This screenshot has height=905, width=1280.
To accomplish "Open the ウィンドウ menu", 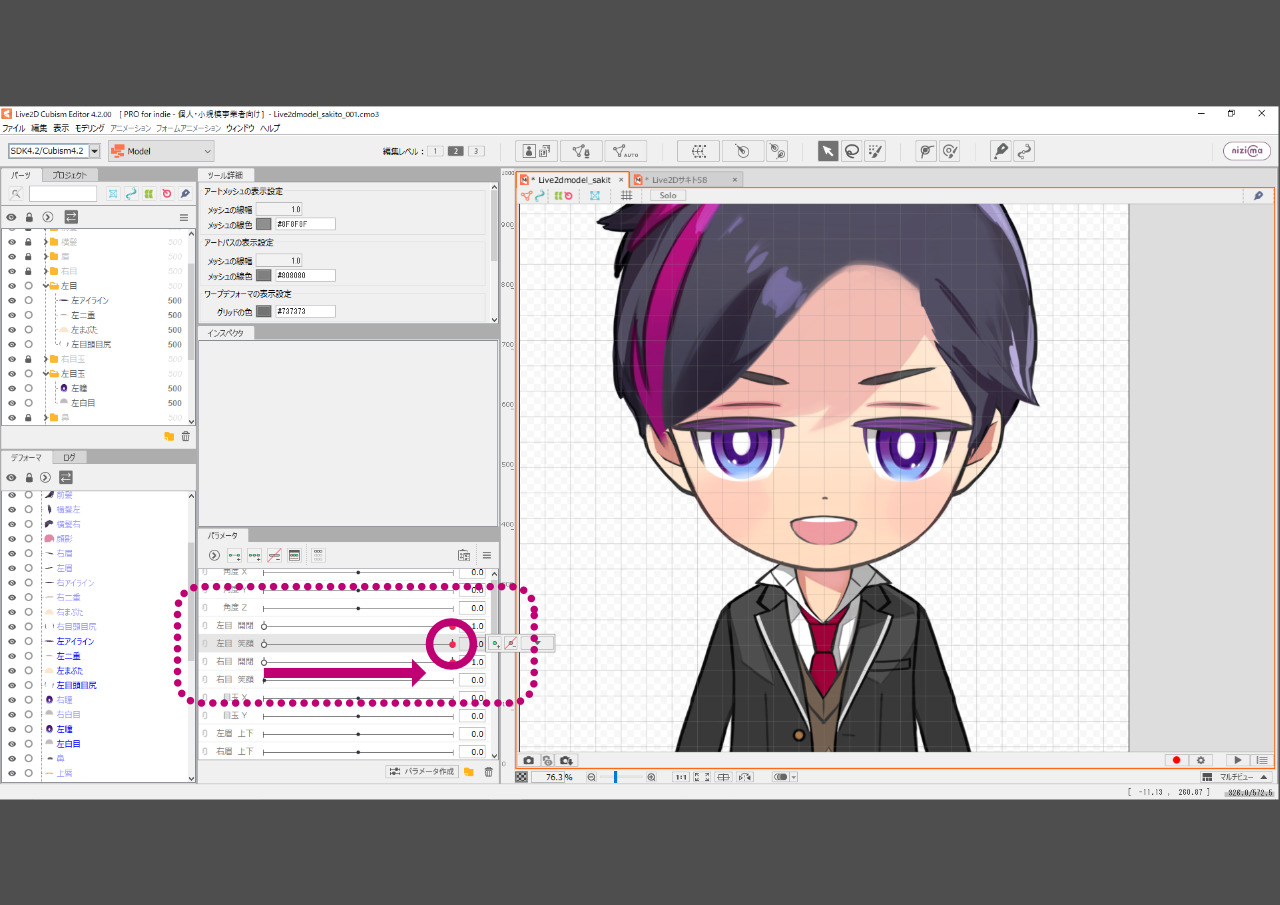I will pos(240,128).
